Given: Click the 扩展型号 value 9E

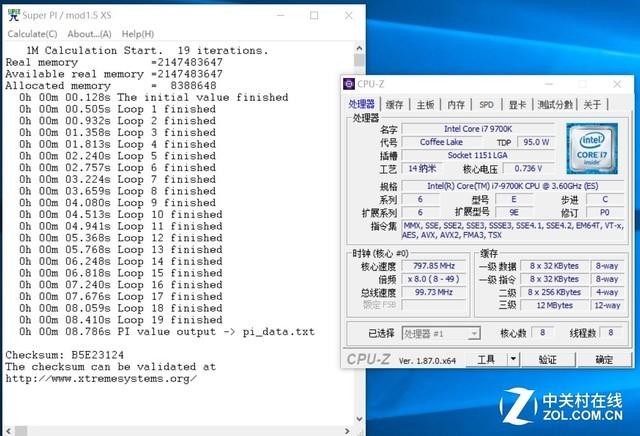Looking at the screenshot, I should click(x=514, y=212).
